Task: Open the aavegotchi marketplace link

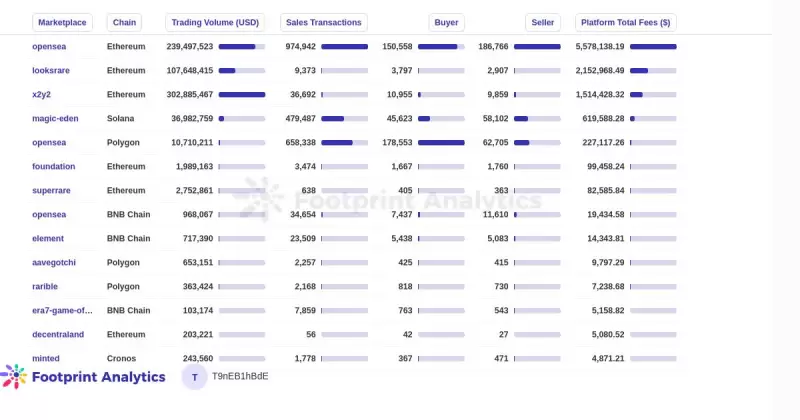Action: (54, 262)
